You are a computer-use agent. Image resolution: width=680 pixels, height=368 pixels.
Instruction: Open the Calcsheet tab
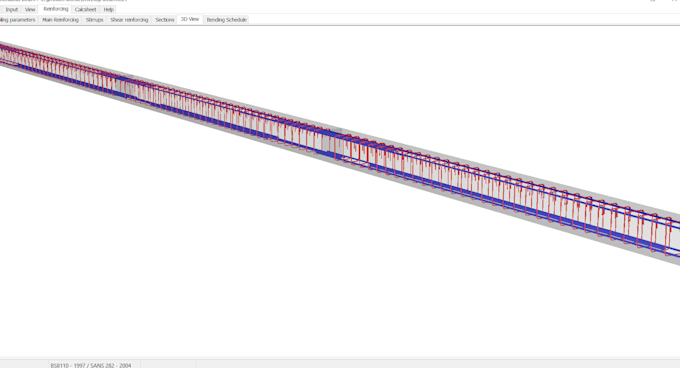[x=85, y=10]
